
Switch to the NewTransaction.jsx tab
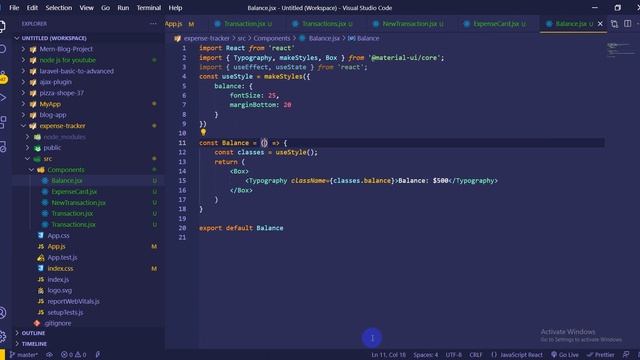(x=409, y=24)
